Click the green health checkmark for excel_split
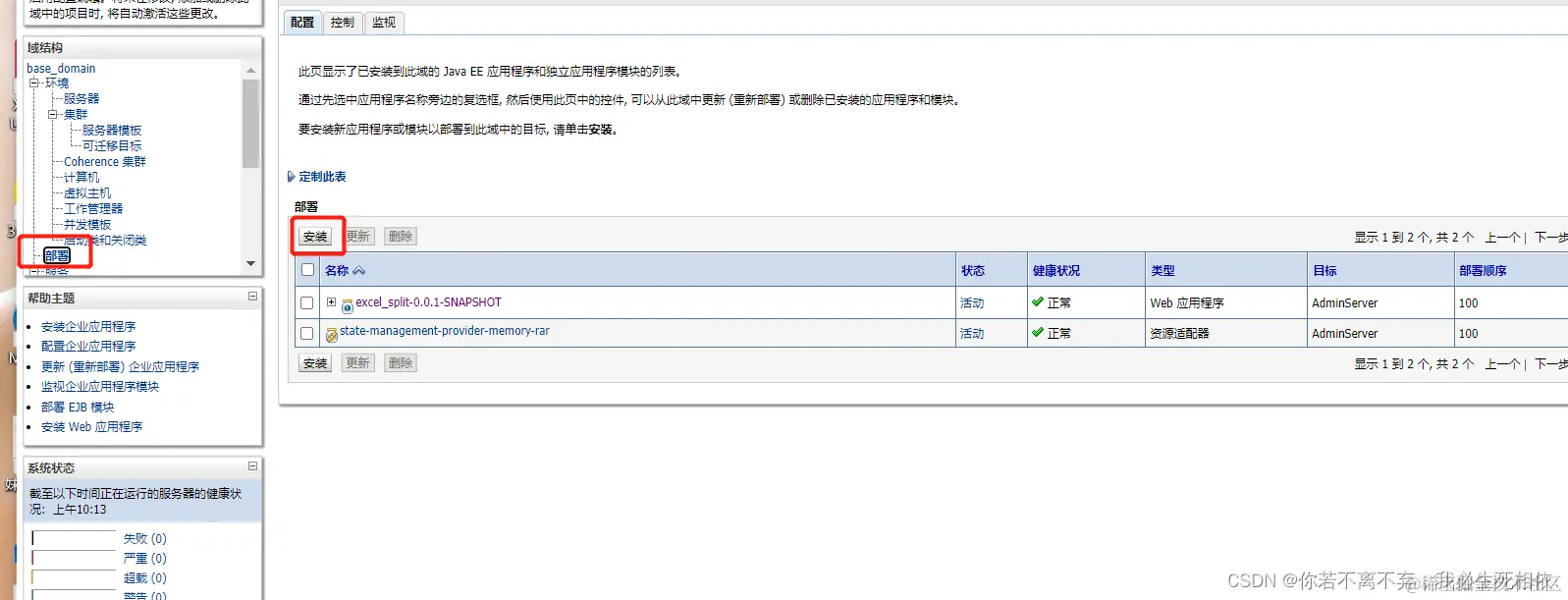Image resolution: width=1568 pixels, height=600 pixels. (x=1038, y=302)
